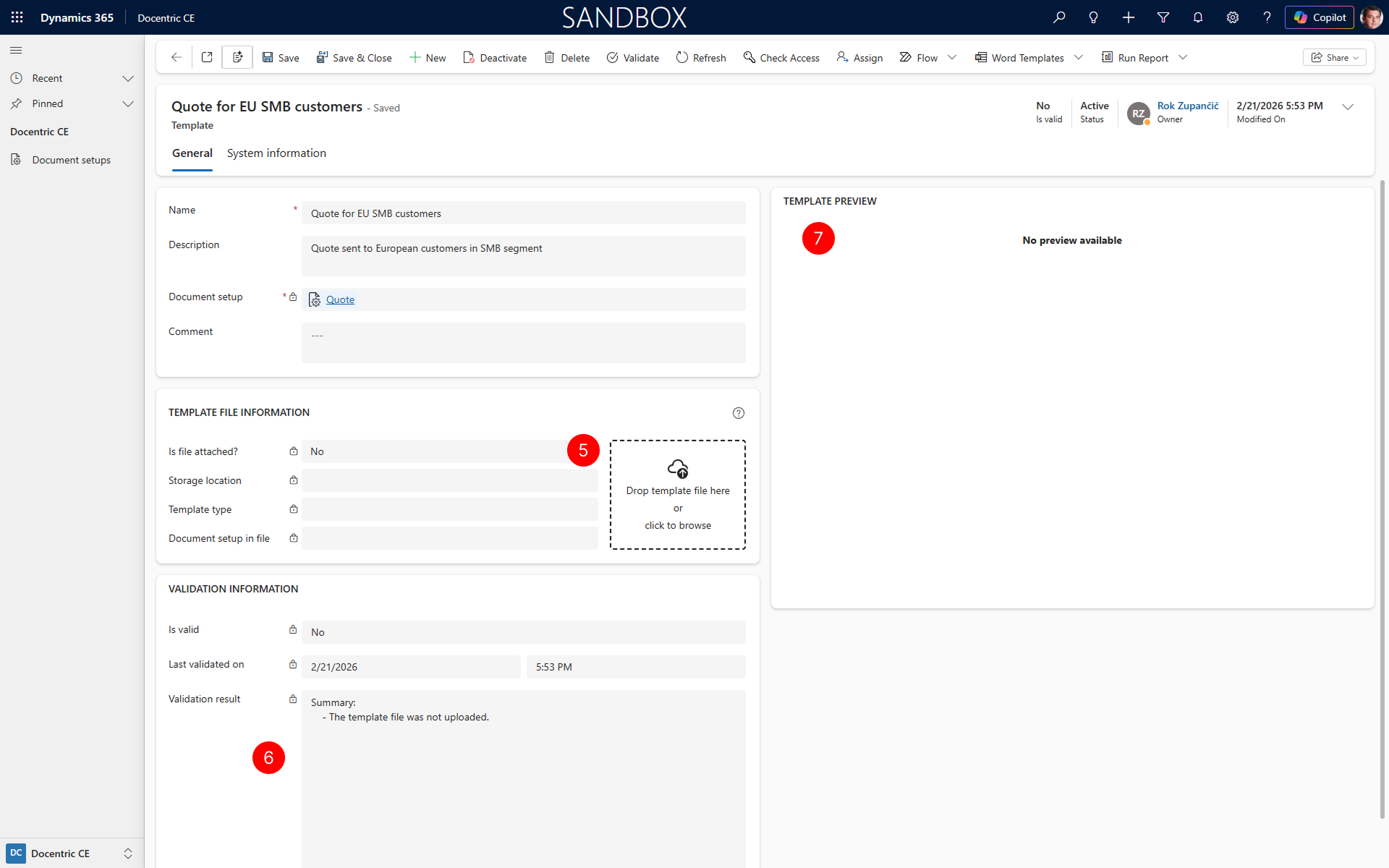Switch to the General tab
The image size is (1389, 868).
pyautogui.click(x=192, y=153)
